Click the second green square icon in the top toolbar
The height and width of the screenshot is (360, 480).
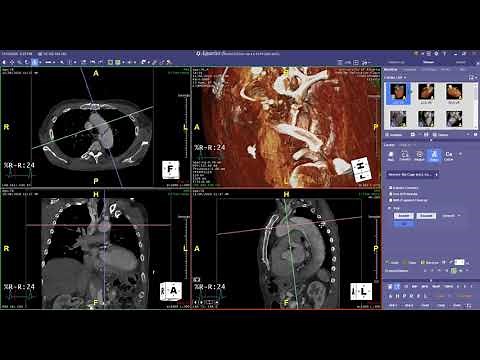point(117,62)
